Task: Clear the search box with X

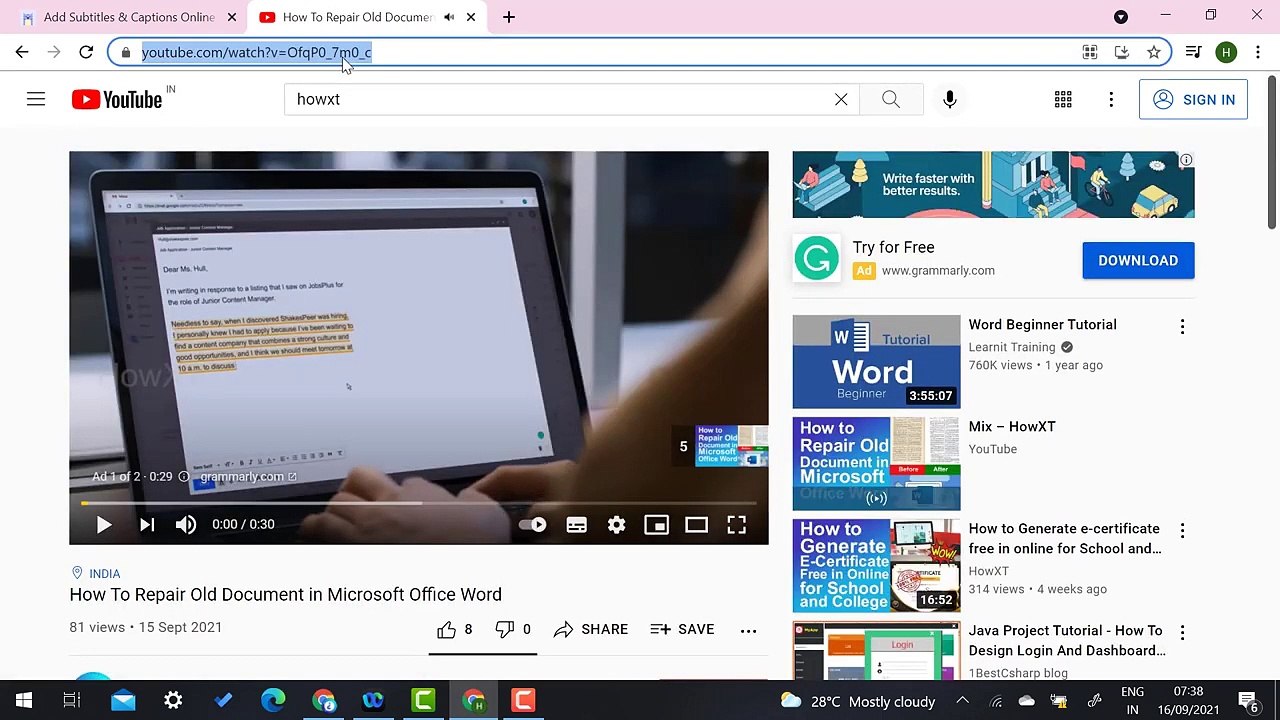Action: tap(841, 99)
